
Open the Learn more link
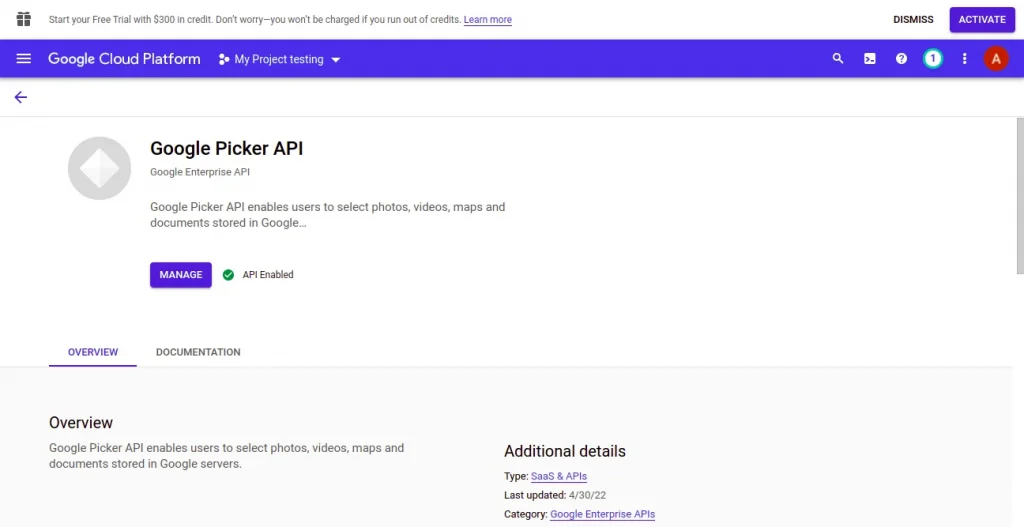488,20
